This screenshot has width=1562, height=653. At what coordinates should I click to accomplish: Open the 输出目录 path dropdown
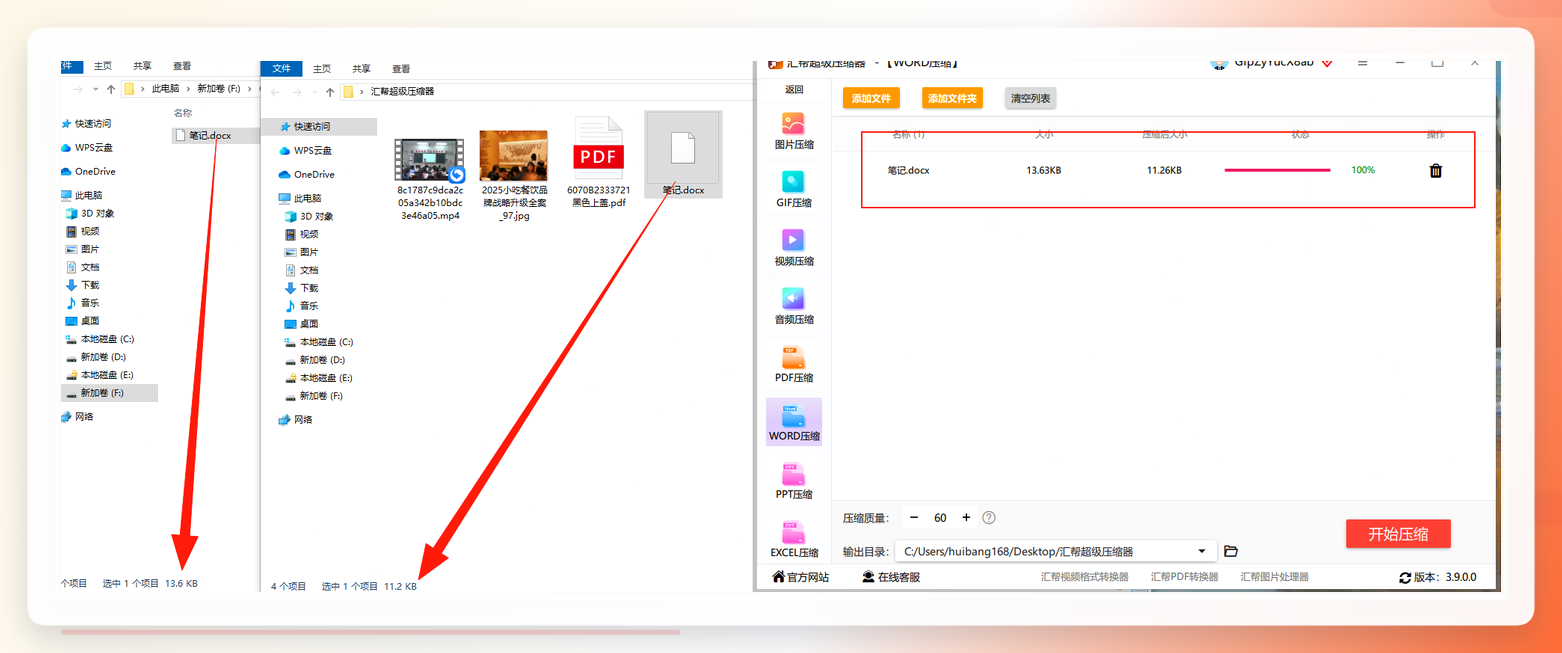click(x=1202, y=551)
